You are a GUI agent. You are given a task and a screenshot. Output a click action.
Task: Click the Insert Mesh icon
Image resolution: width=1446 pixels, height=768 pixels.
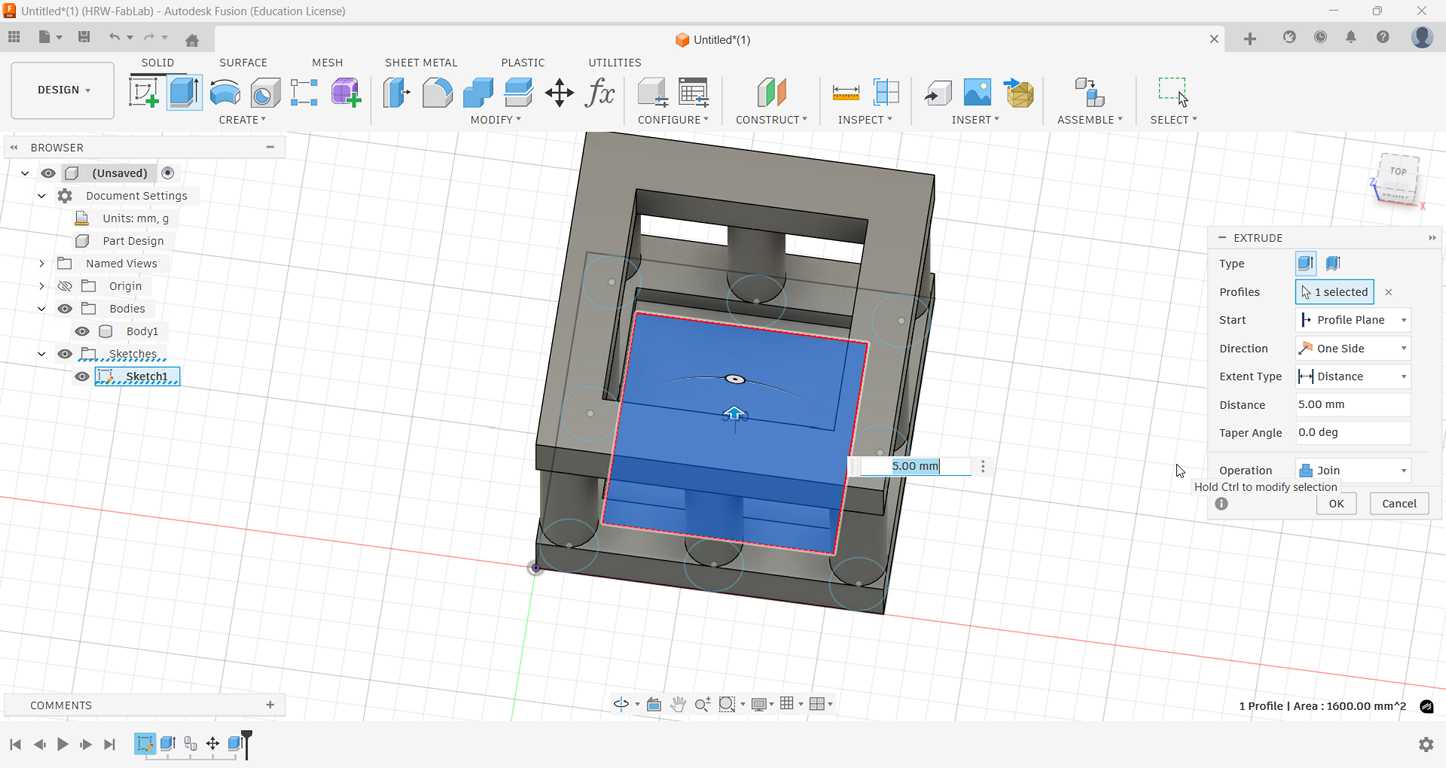[1018, 93]
